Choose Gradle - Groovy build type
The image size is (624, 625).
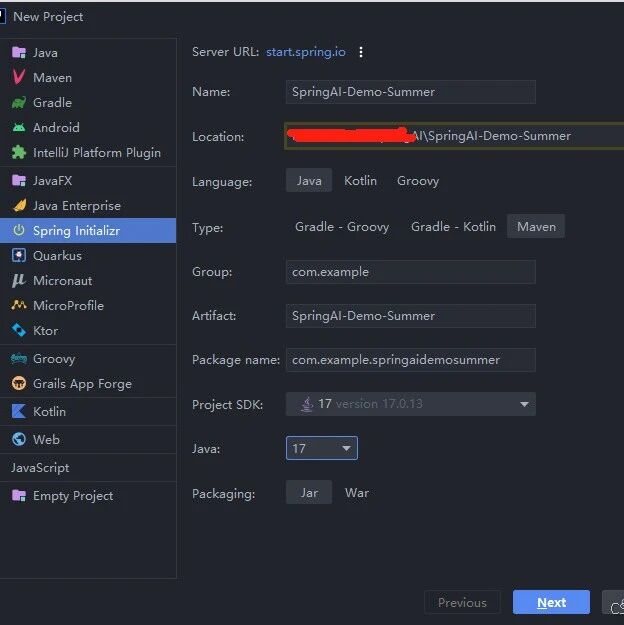click(x=342, y=227)
